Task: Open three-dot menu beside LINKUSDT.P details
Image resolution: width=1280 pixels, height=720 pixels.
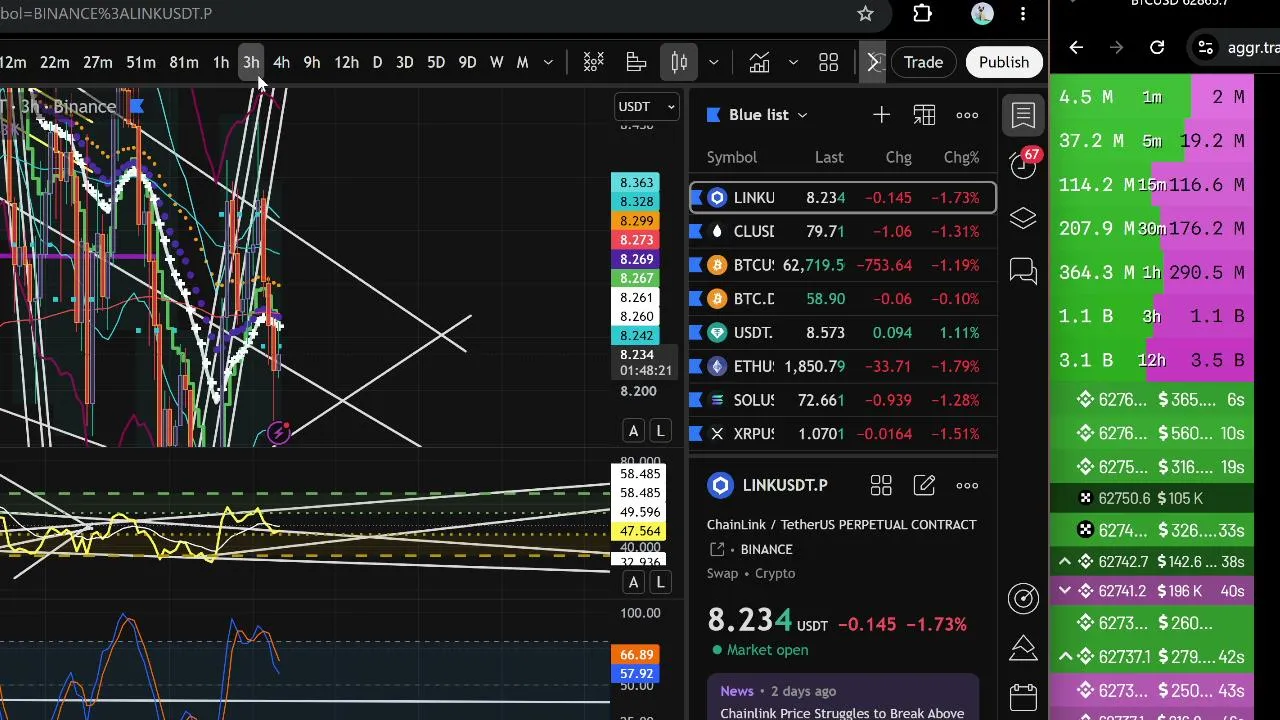Action: [x=967, y=485]
